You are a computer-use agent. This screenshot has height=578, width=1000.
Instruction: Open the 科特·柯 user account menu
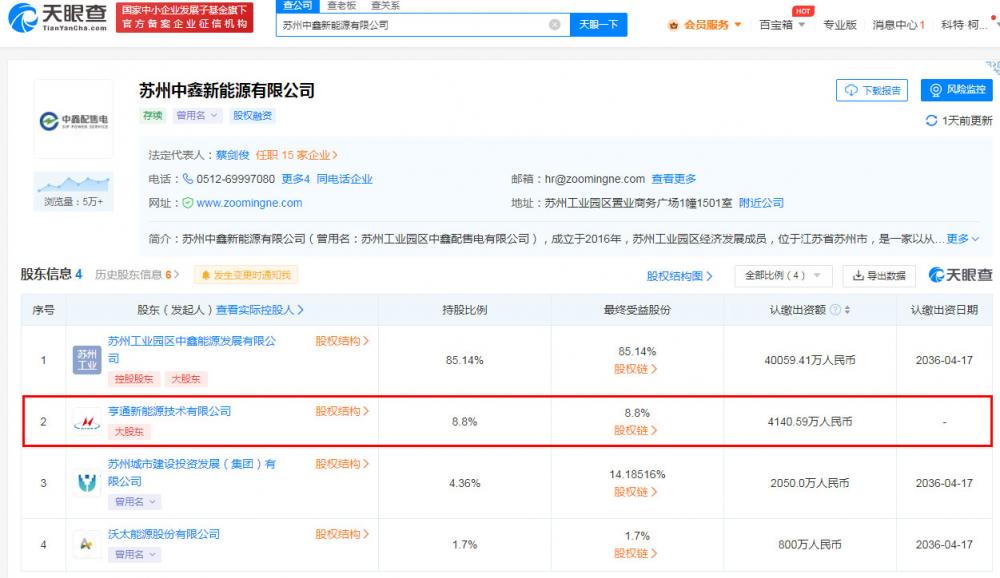click(x=964, y=25)
